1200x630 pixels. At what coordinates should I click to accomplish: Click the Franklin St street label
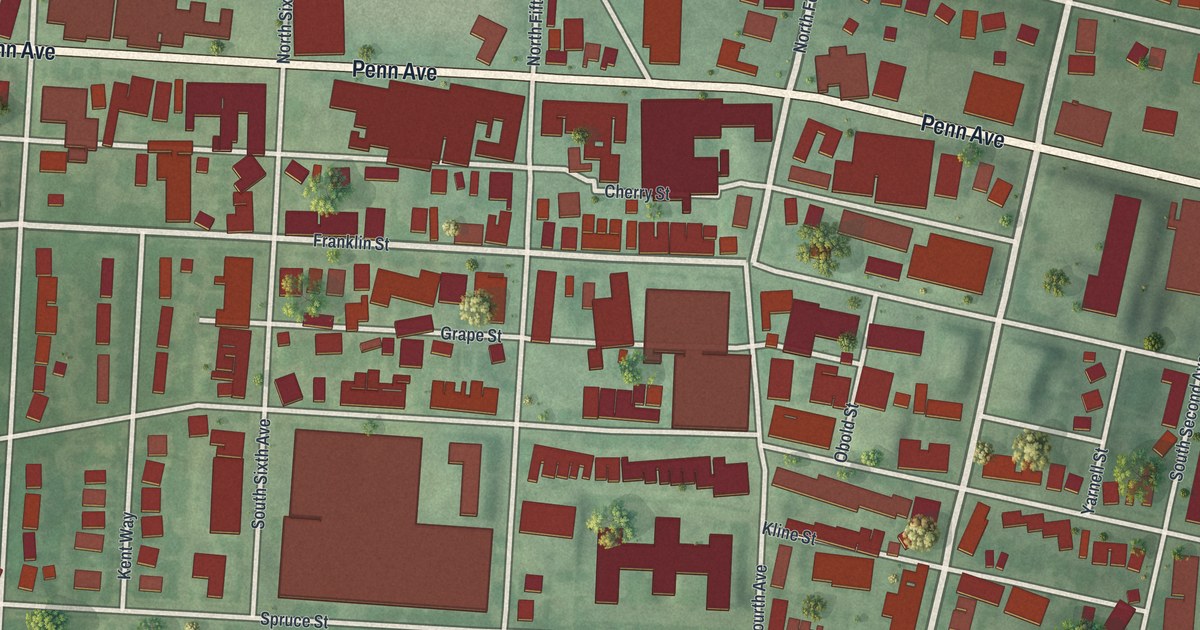click(349, 243)
